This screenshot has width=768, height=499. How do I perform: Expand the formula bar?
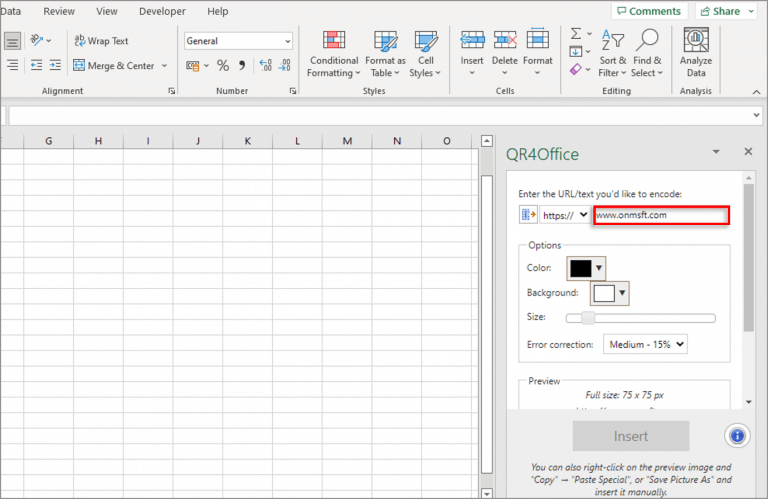click(x=756, y=116)
